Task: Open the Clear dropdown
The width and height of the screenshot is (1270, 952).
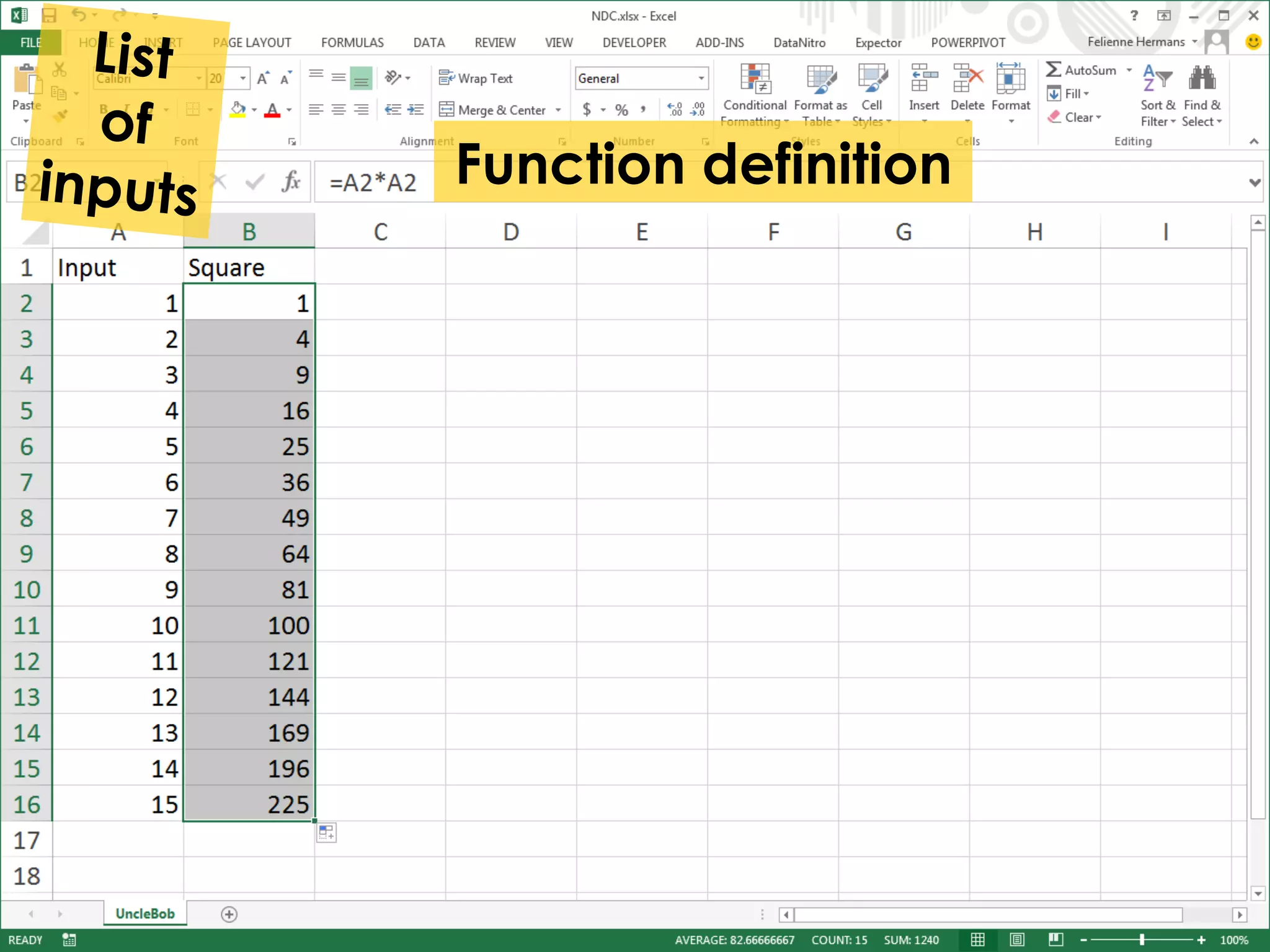Action: pos(1075,117)
